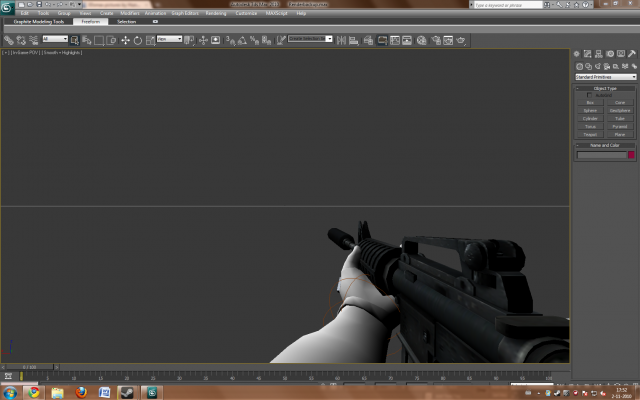This screenshot has height=400, width=640.
Task: Click the Teapot primitive button
Action: (590, 134)
